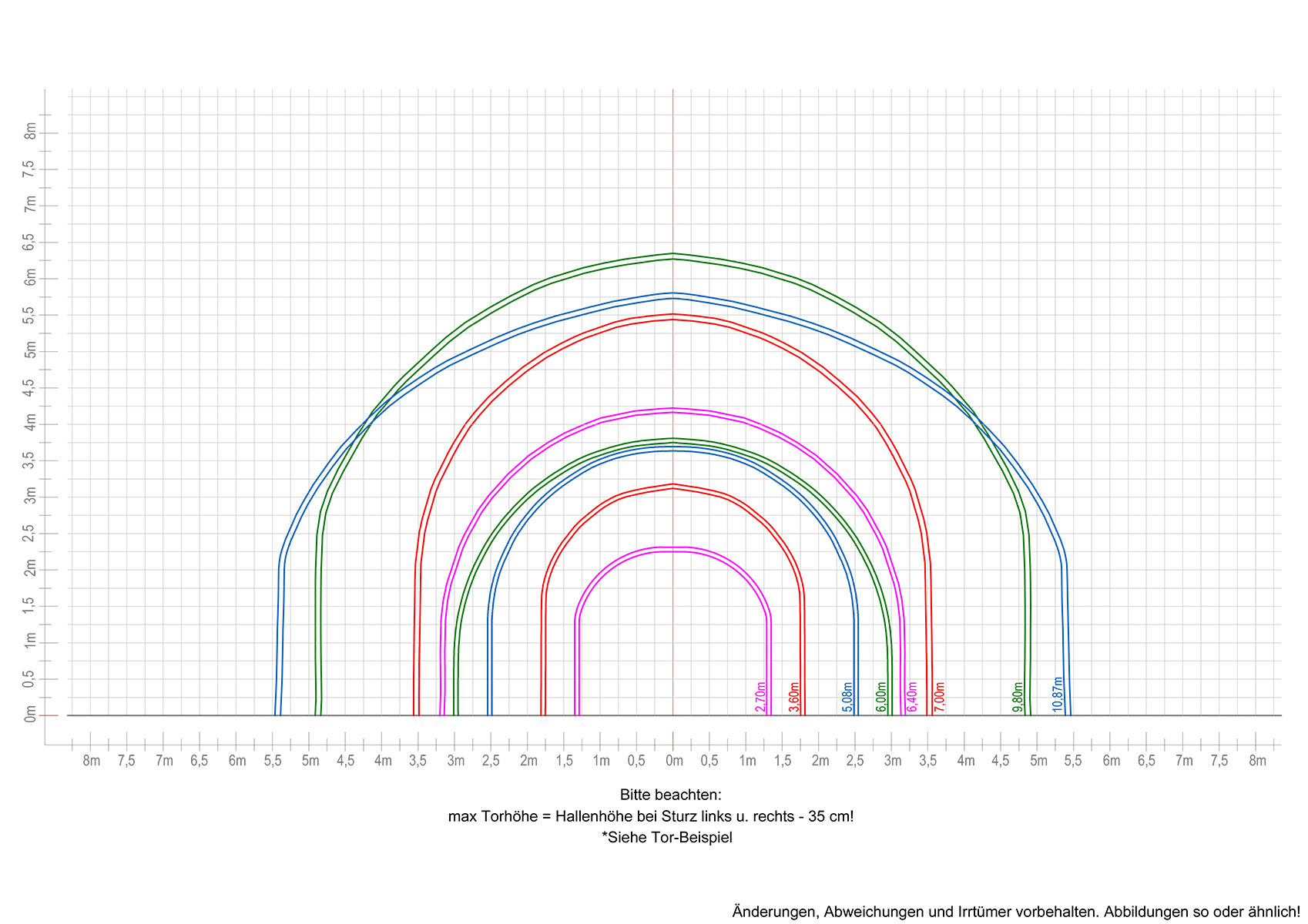Select the blue "5,08m" curve label
This screenshot has height=924, width=1308.
tap(848, 697)
